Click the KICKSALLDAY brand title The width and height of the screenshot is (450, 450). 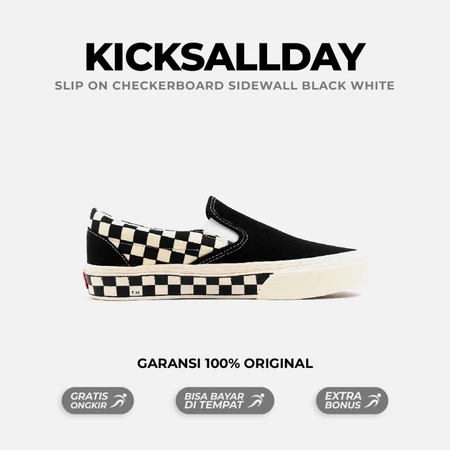[225, 57]
